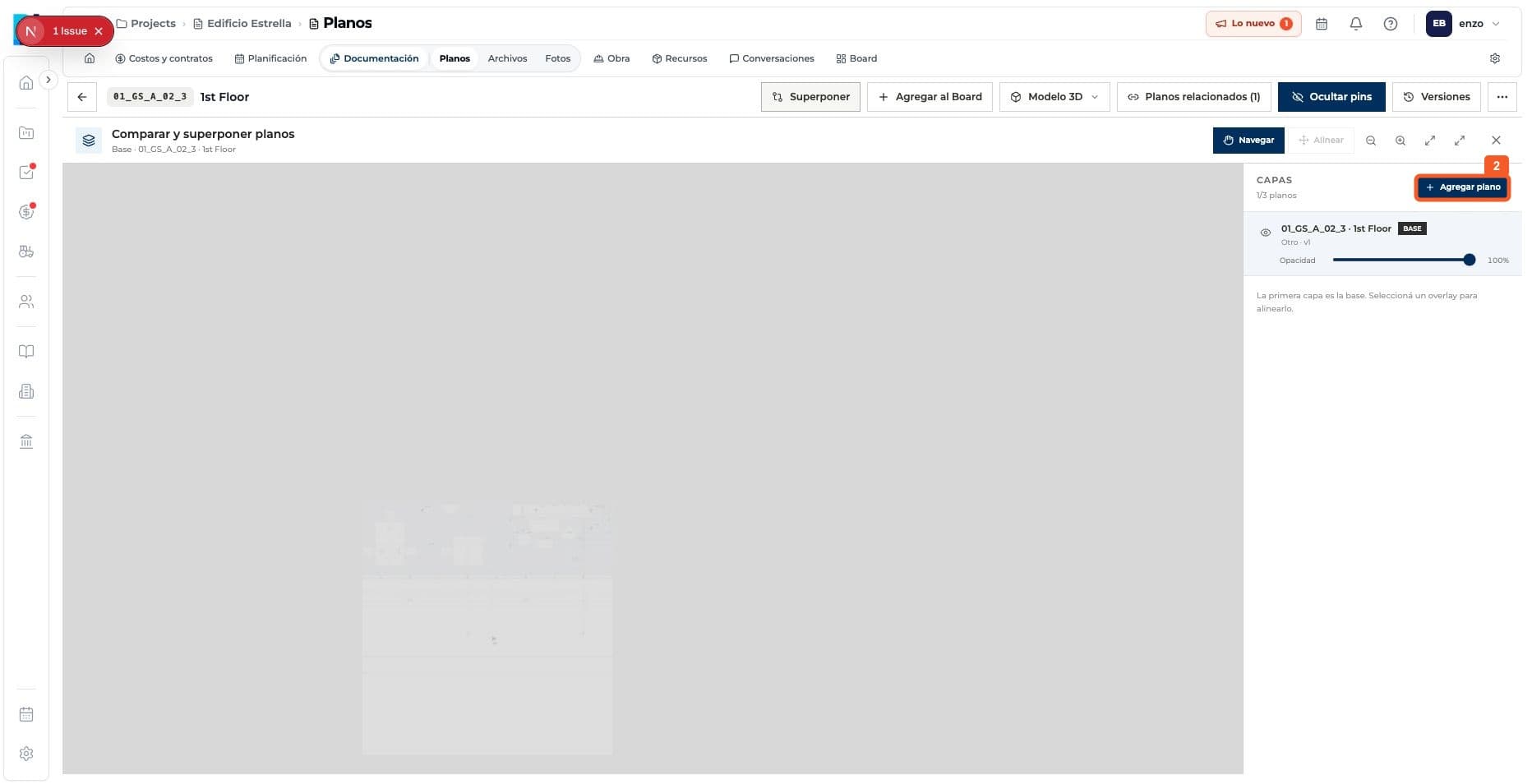
Task: Zoom in the plan viewer
Action: pos(1400,141)
